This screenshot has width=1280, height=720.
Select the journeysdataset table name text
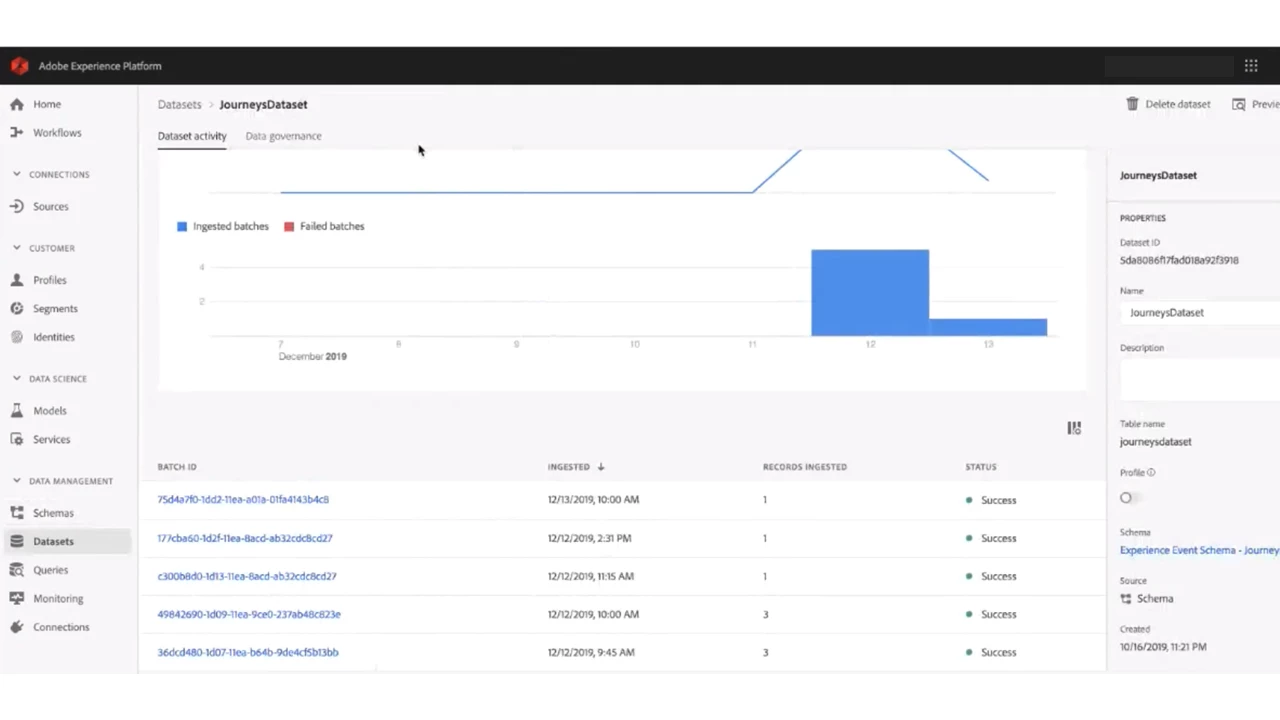[1156, 441]
